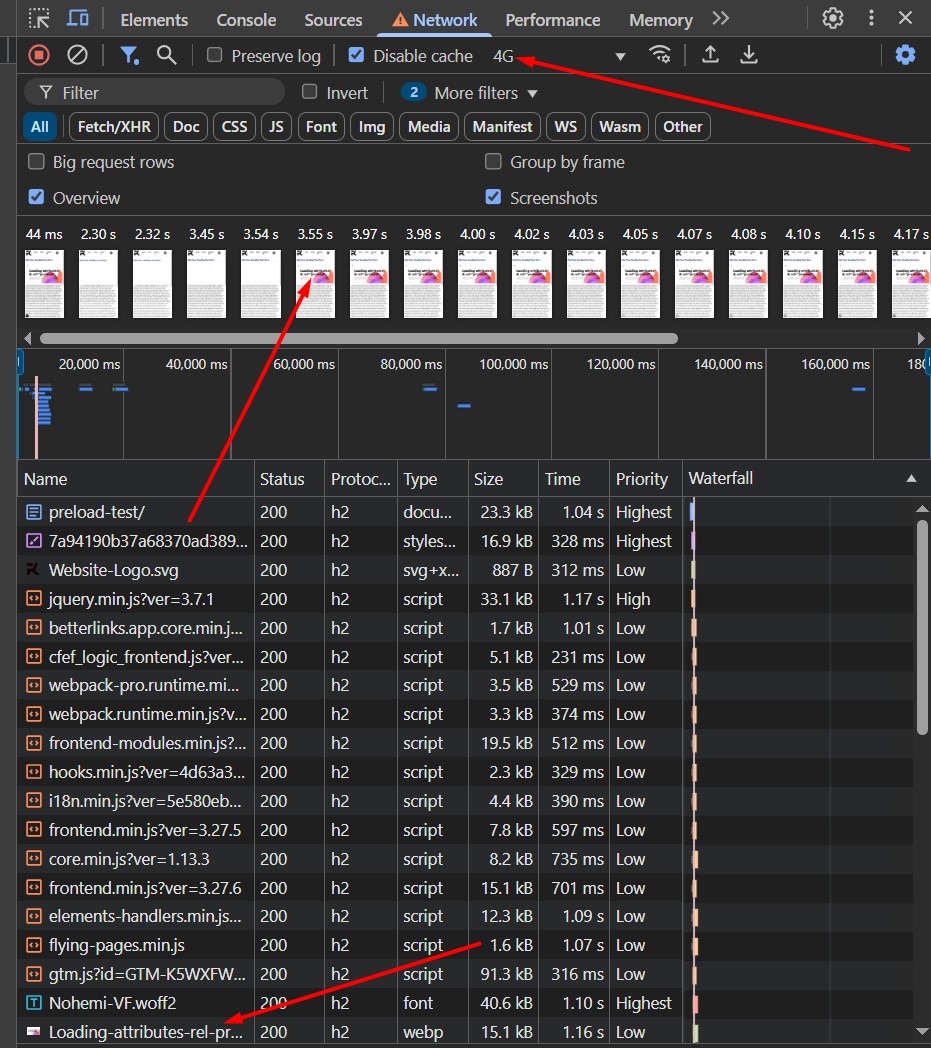Clear the network log
The height and width of the screenshot is (1048, 931).
[x=78, y=55]
